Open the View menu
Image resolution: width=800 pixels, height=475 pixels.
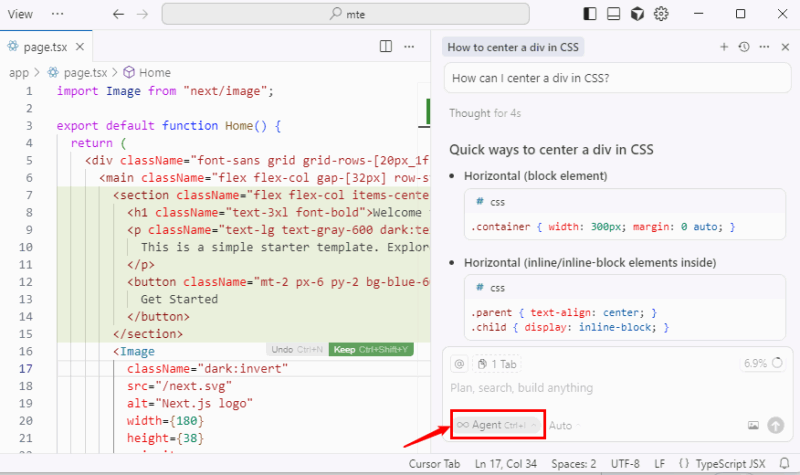(20, 15)
